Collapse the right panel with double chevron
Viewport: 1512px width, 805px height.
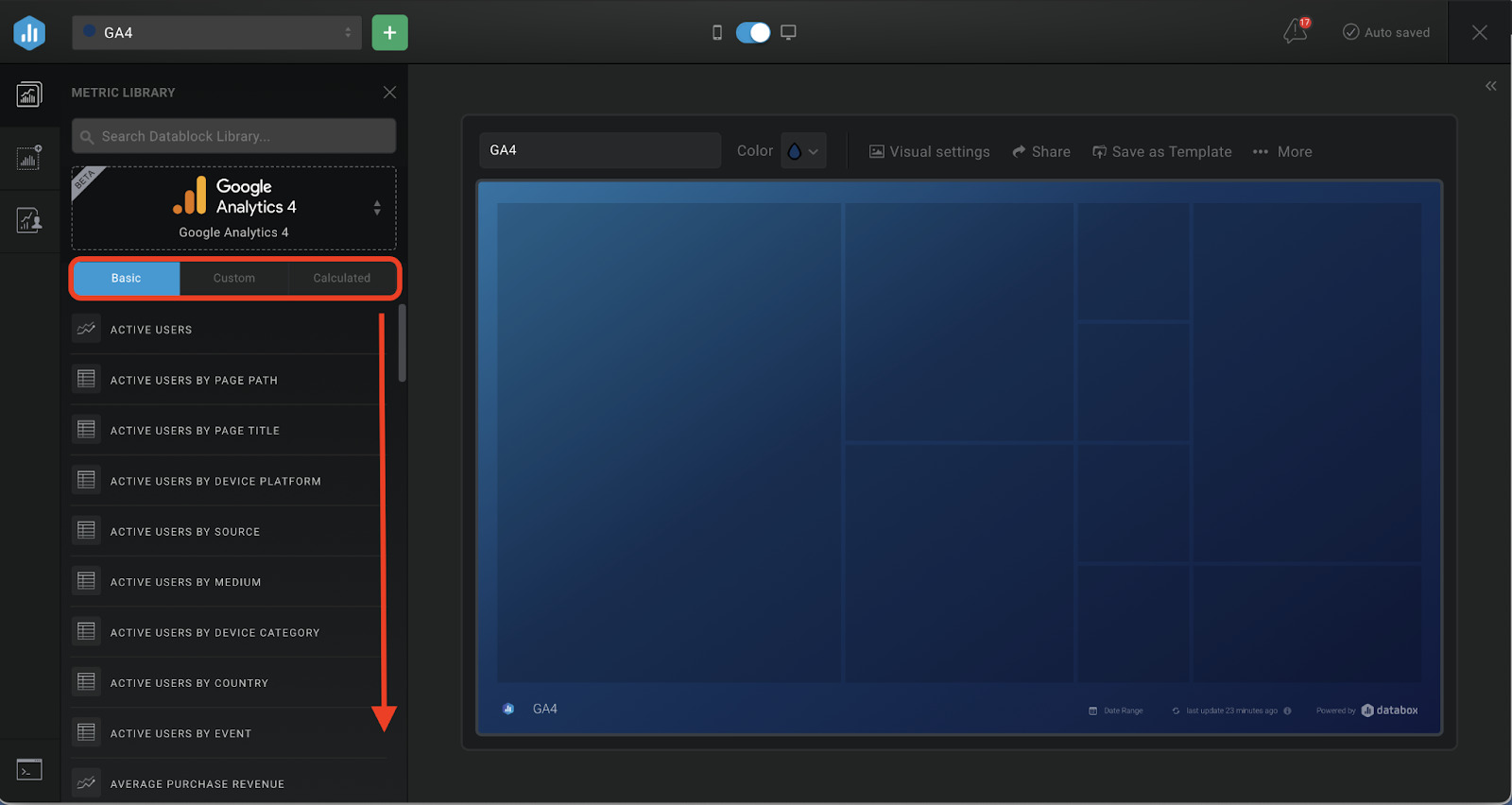pos(1490,86)
